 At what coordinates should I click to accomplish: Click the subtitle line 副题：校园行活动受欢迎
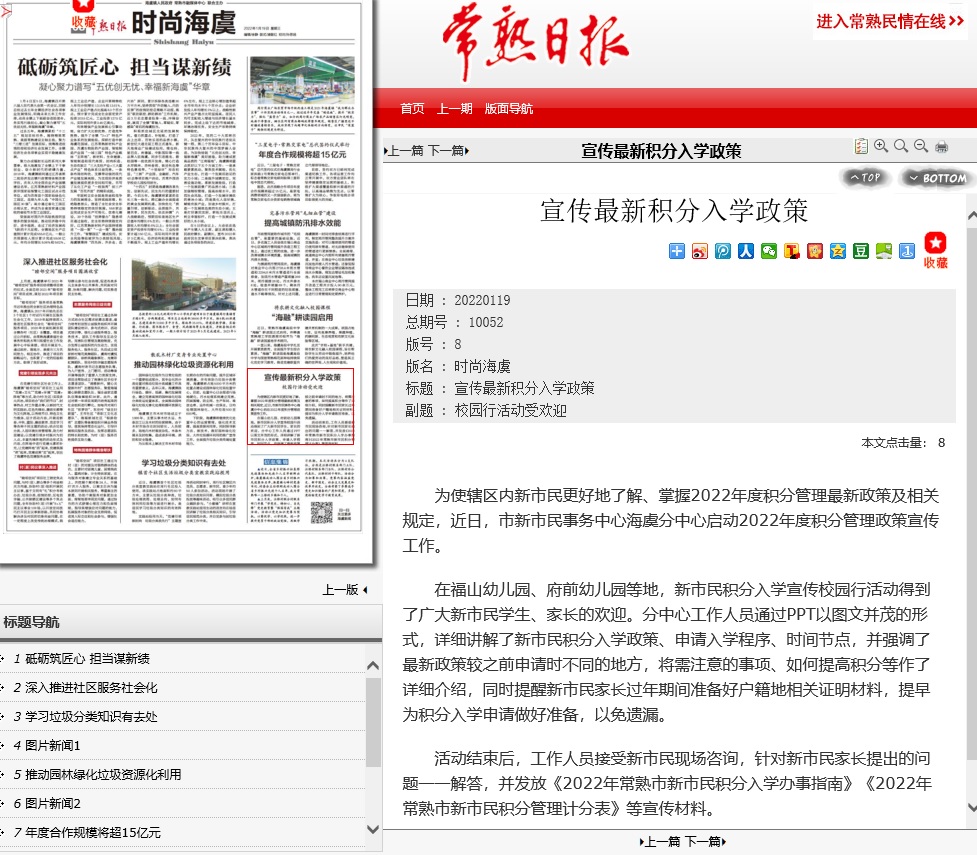(x=486, y=411)
